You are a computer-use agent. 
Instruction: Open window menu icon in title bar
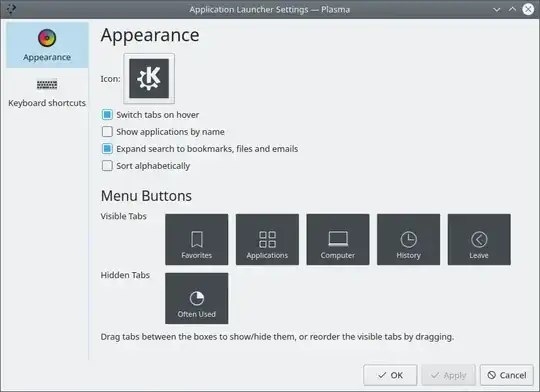[11, 9]
